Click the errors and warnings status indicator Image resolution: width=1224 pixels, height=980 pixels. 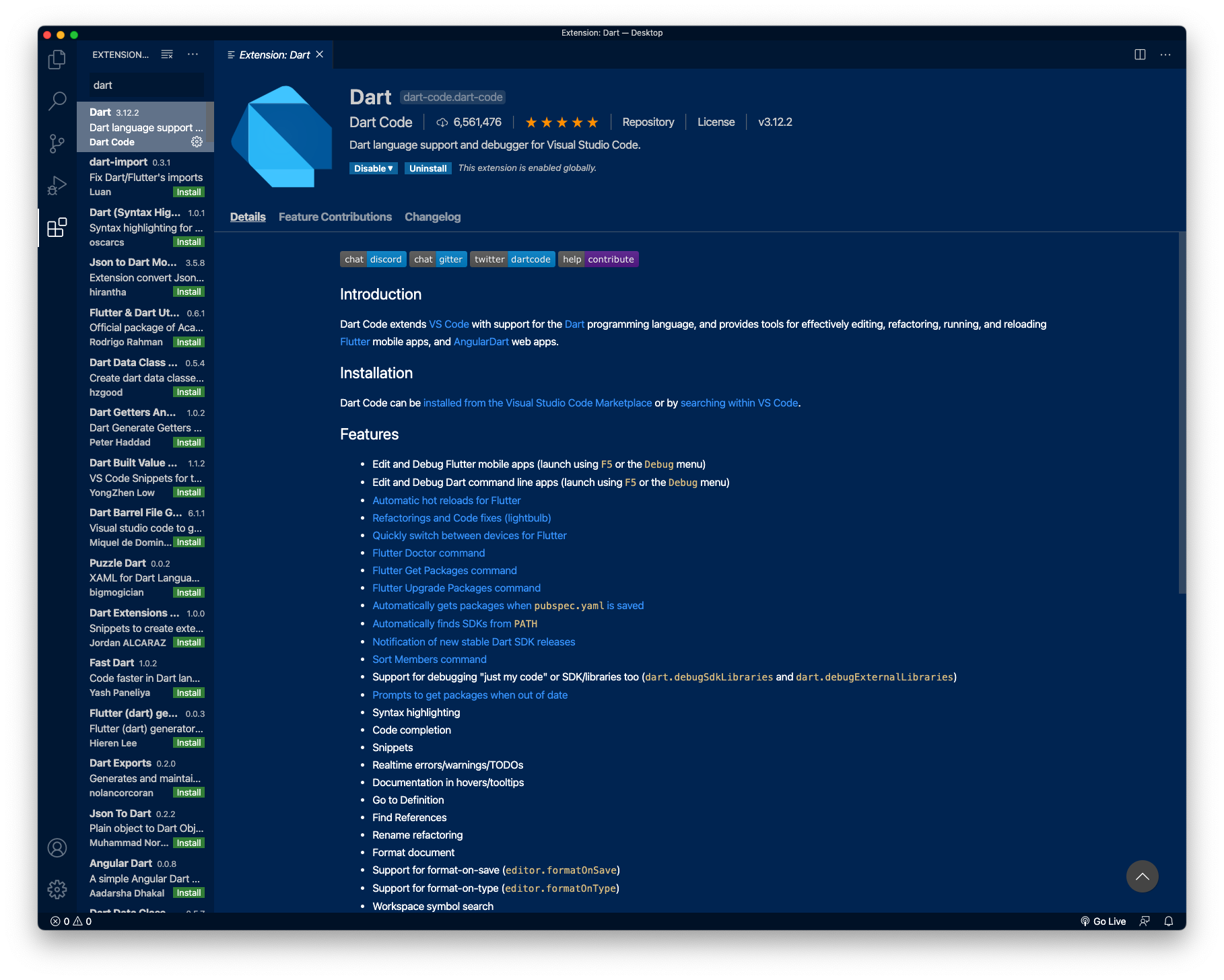(71, 921)
